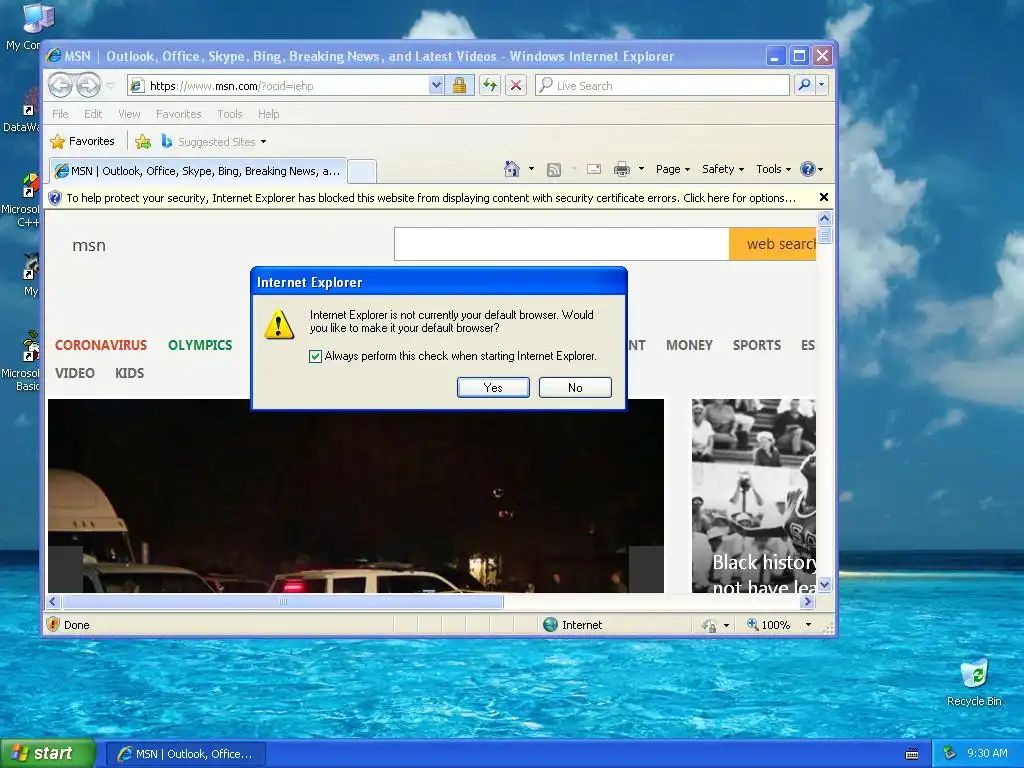Click the warning icon in the dialog
This screenshot has width=1024, height=768.
tap(279, 324)
